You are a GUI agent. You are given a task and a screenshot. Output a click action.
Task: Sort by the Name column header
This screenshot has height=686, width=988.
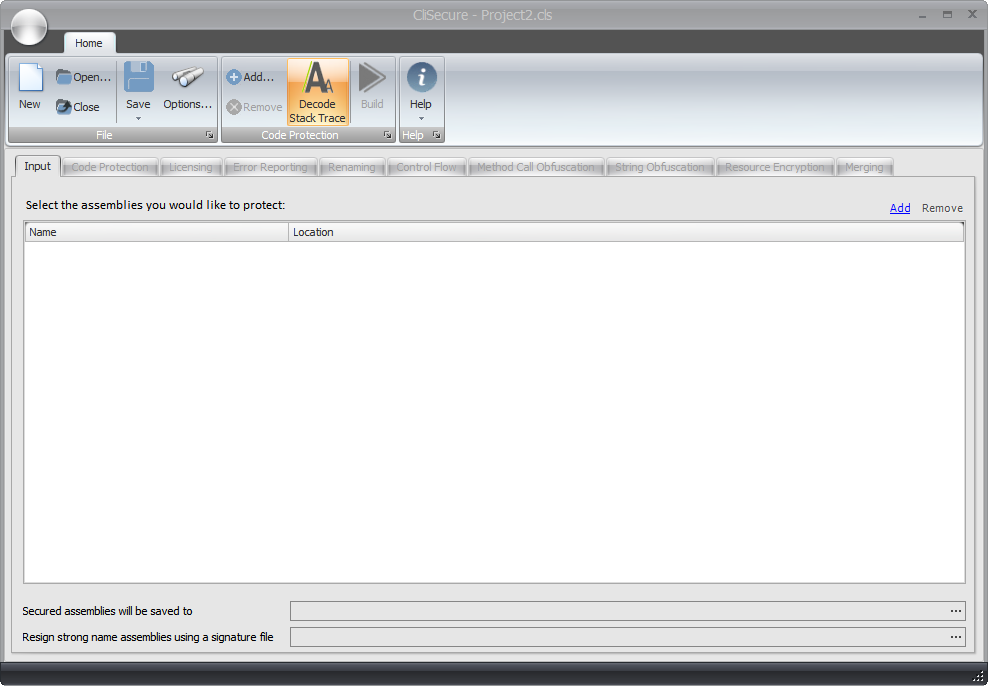[x=157, y=232]
